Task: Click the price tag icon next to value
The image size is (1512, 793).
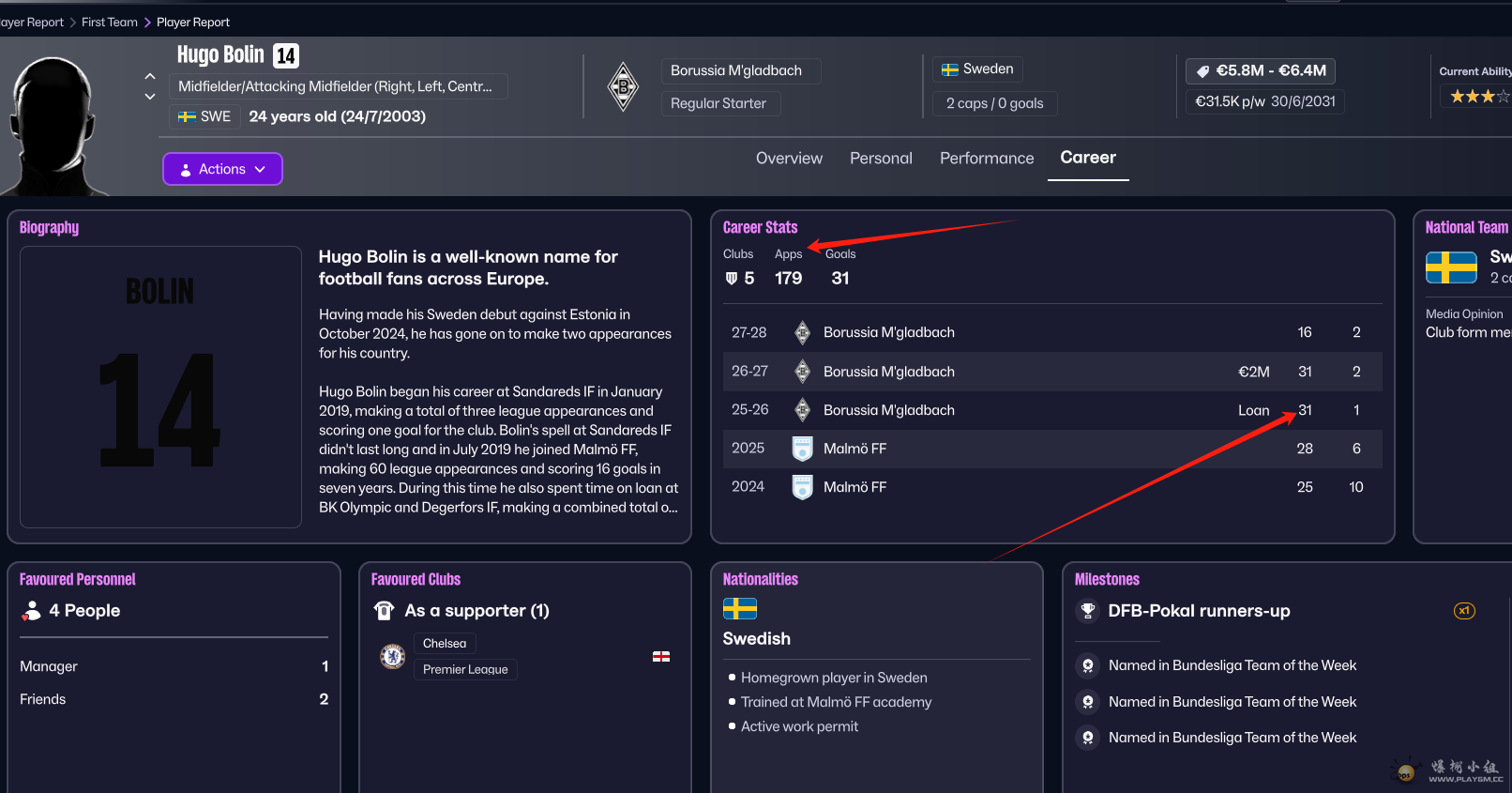Action: tap(1202, 71)
